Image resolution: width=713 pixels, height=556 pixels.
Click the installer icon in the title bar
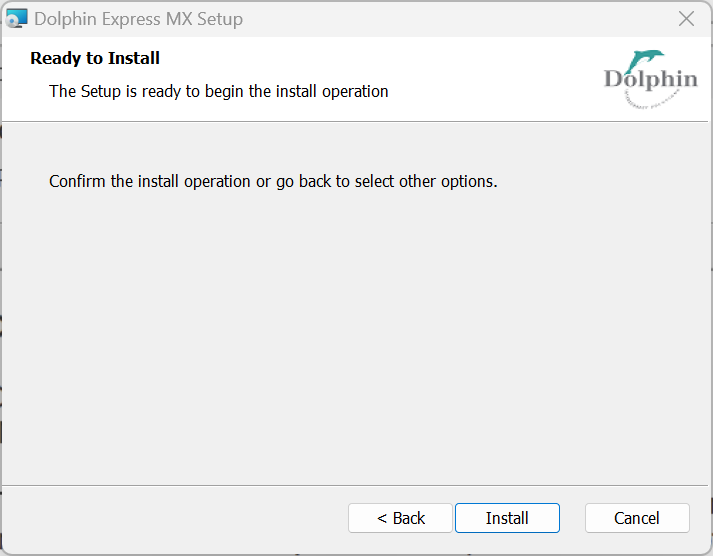click(16, 19)
